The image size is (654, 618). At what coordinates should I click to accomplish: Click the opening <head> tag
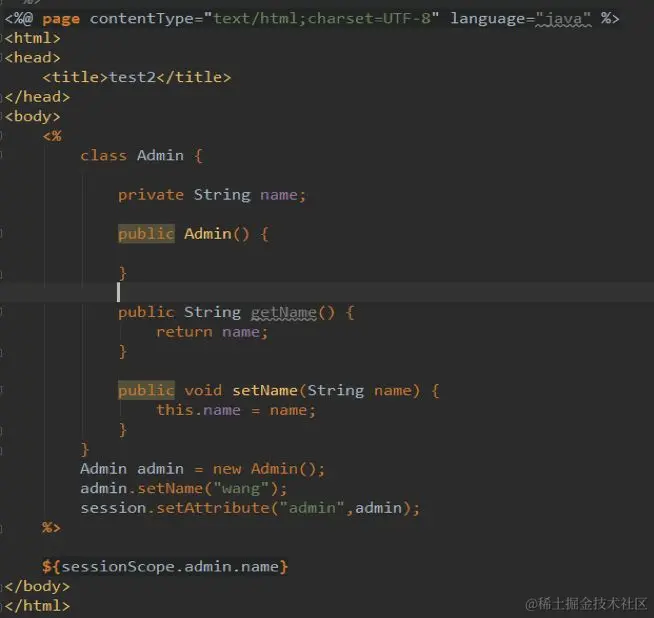click(x=33, y=58)
